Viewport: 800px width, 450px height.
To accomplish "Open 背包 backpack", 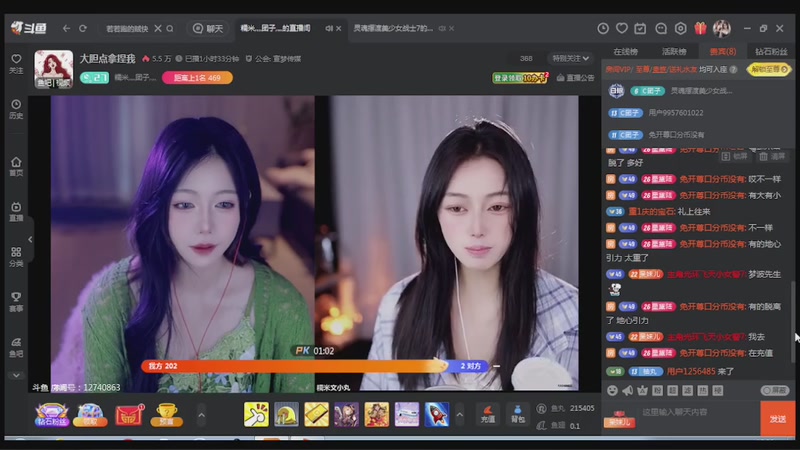I will click(x=518, y=414).
